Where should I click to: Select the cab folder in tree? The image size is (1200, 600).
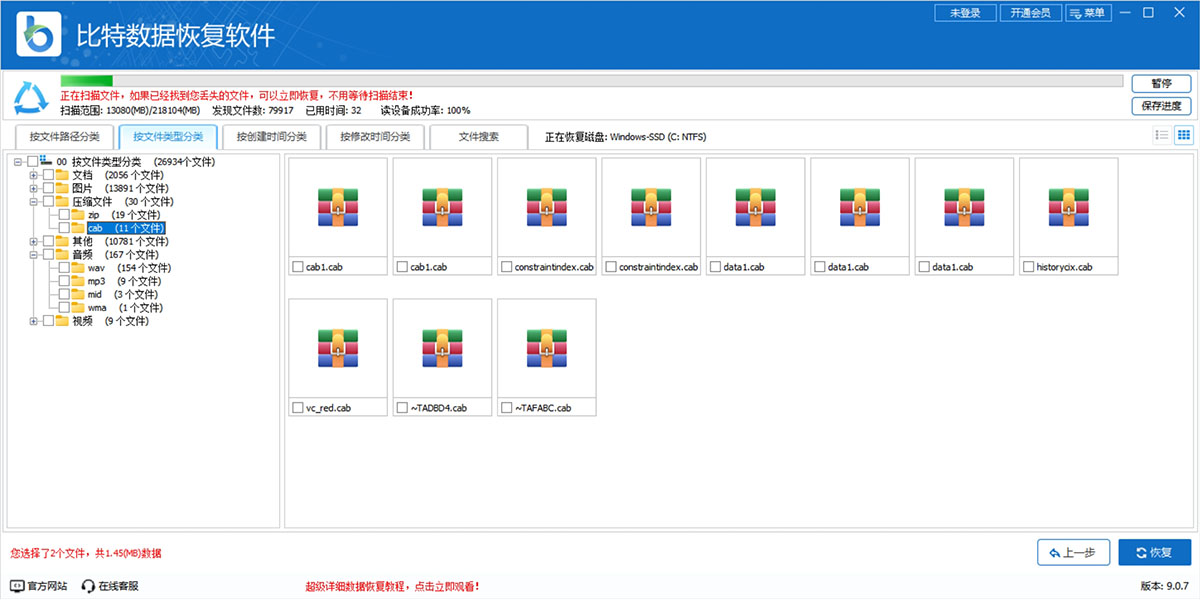(96, 228)
